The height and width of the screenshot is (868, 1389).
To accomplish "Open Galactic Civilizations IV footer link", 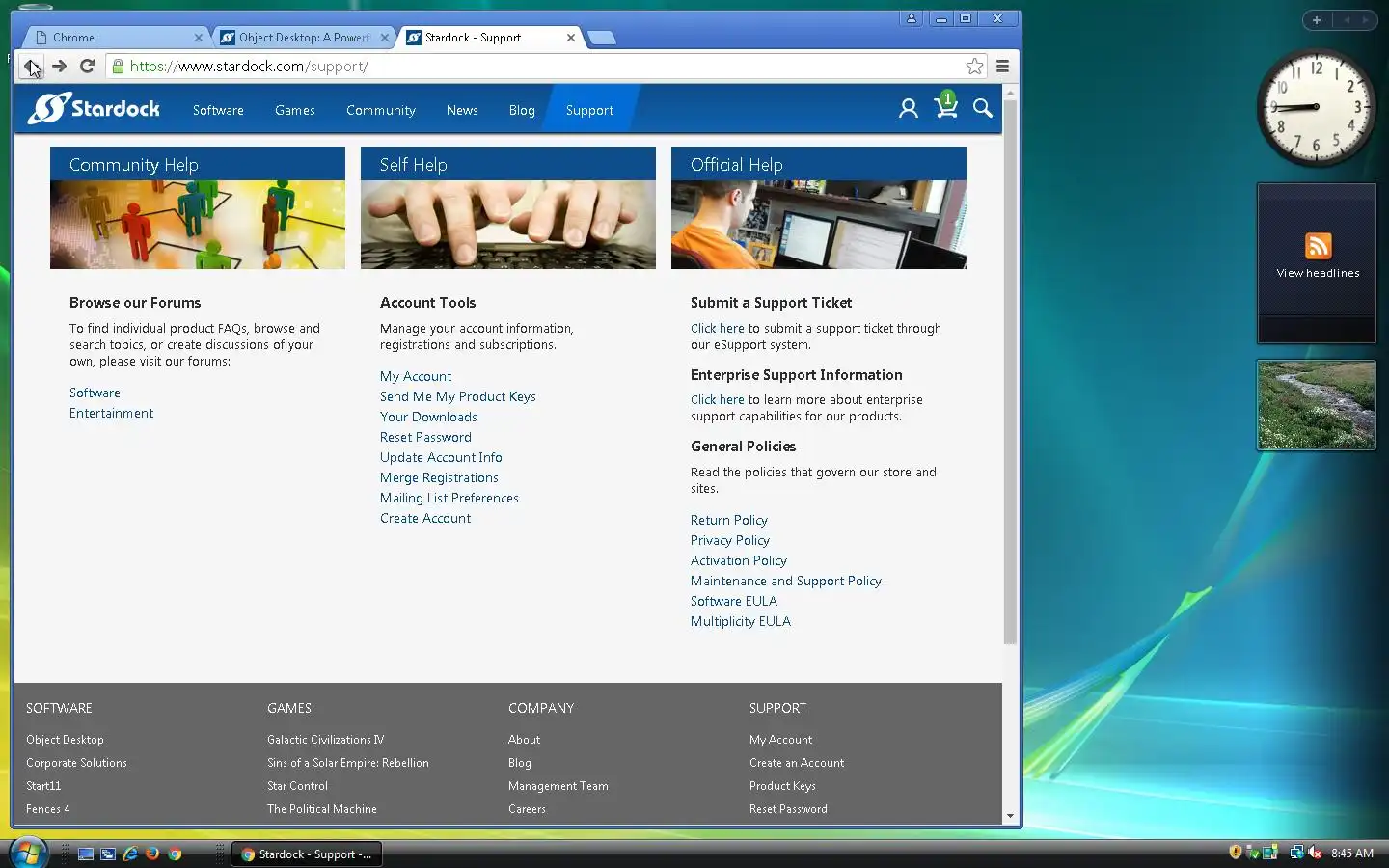I will (x=325, y=740).
